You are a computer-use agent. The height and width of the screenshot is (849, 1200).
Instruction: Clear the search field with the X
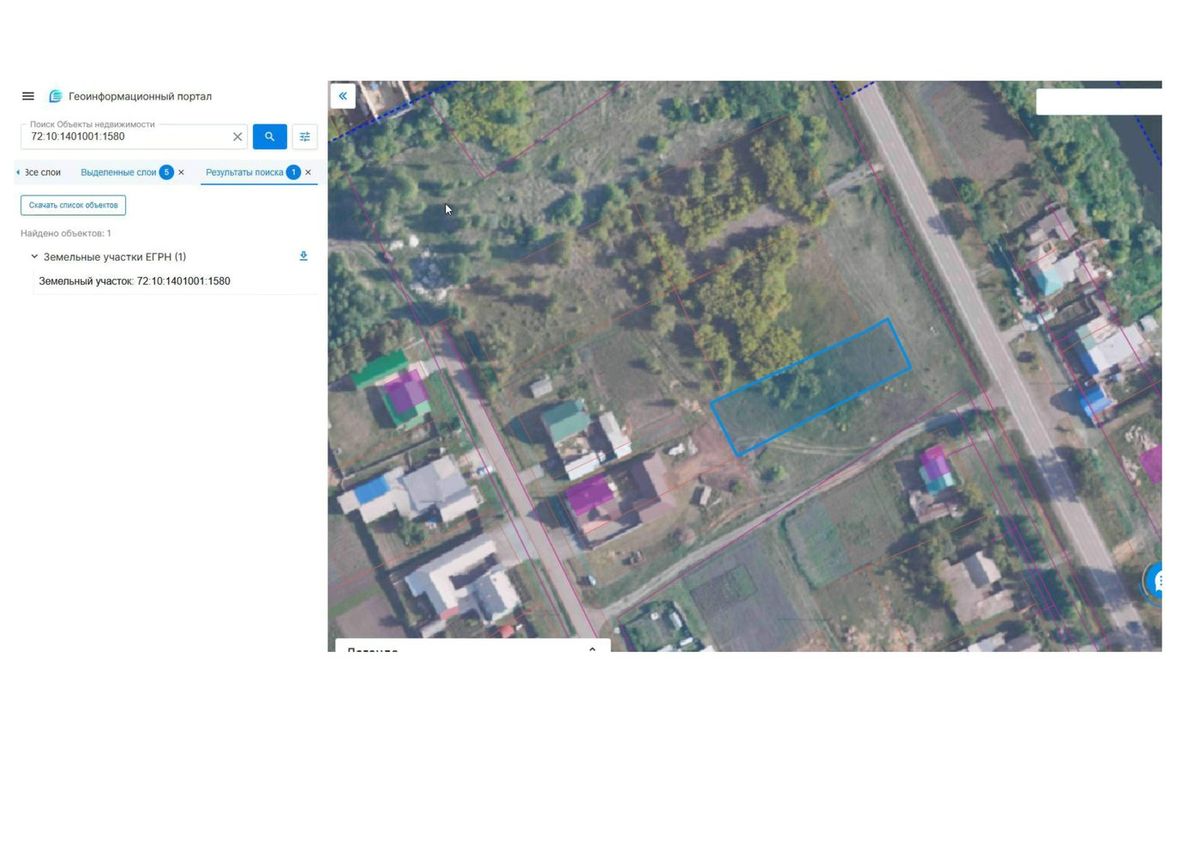237,137
